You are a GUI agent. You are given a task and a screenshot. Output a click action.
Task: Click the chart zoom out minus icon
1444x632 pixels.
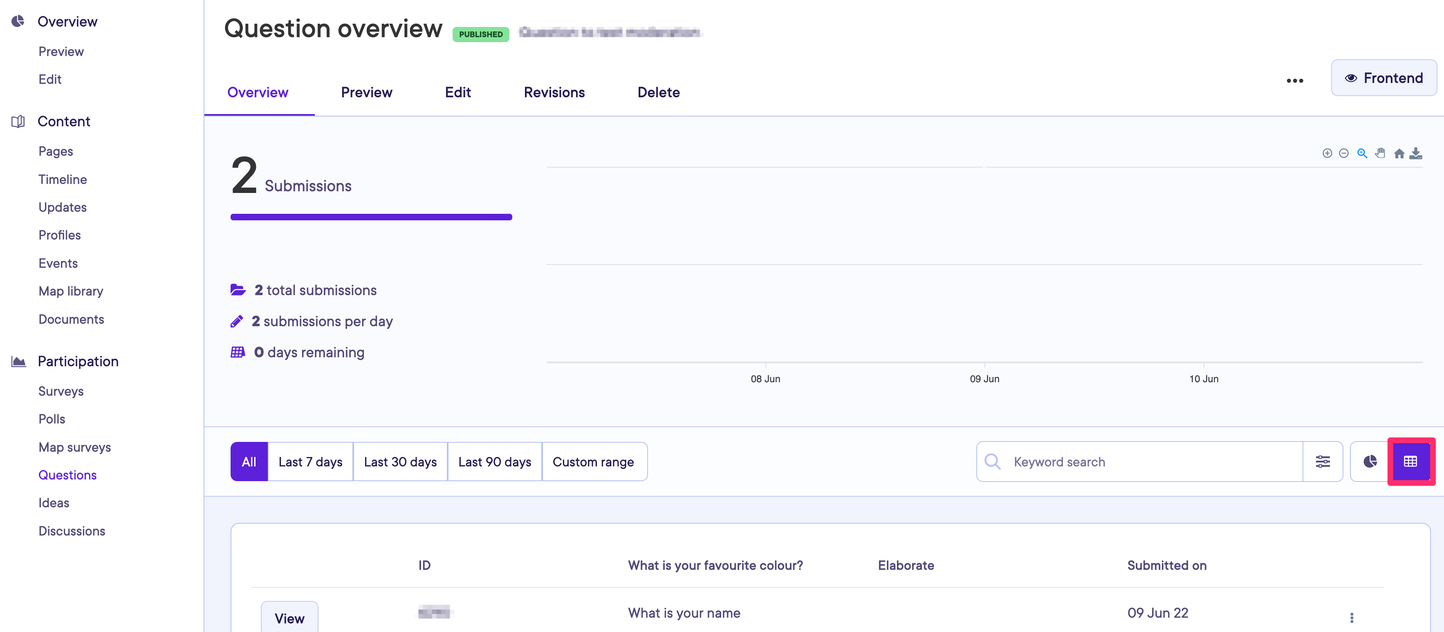click(x=1344, y=154)
